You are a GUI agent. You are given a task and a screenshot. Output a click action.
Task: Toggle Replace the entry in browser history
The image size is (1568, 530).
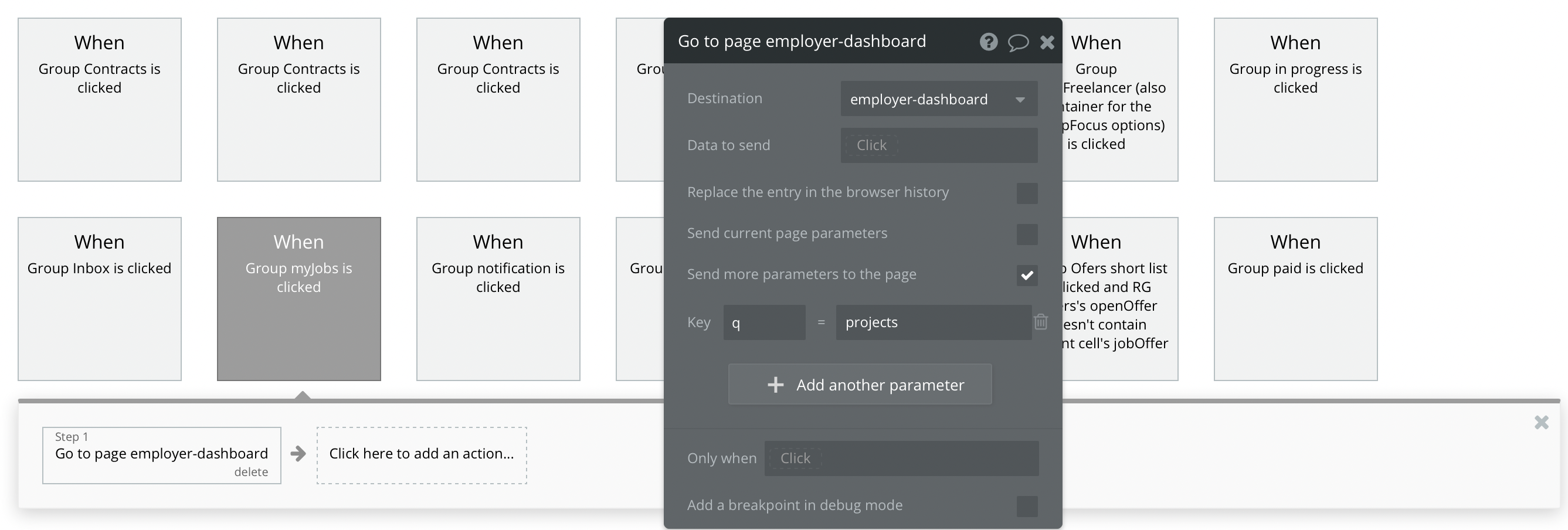[x=1027, y=193]
